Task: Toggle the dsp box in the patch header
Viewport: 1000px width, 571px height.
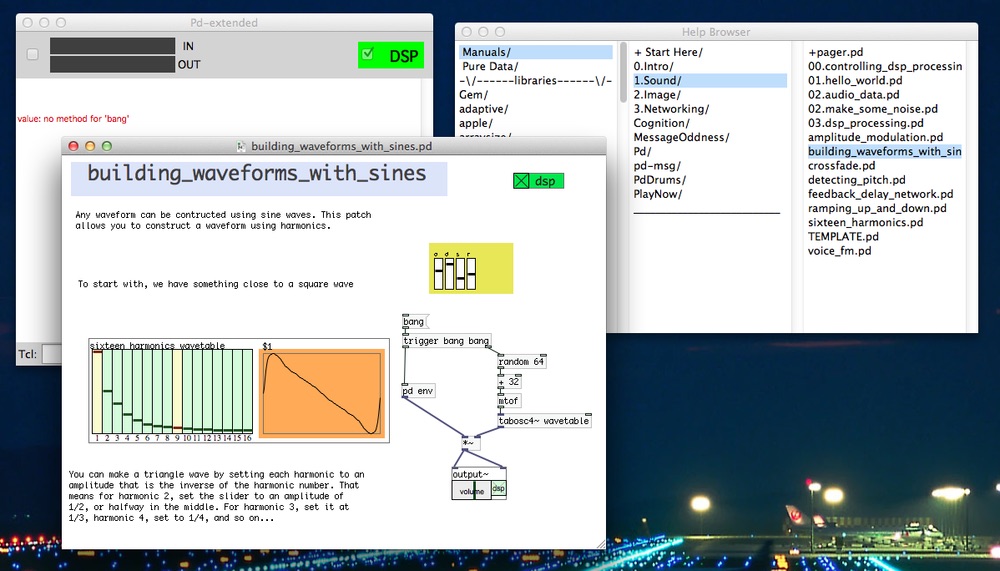Action: click(x=522, y=181)
